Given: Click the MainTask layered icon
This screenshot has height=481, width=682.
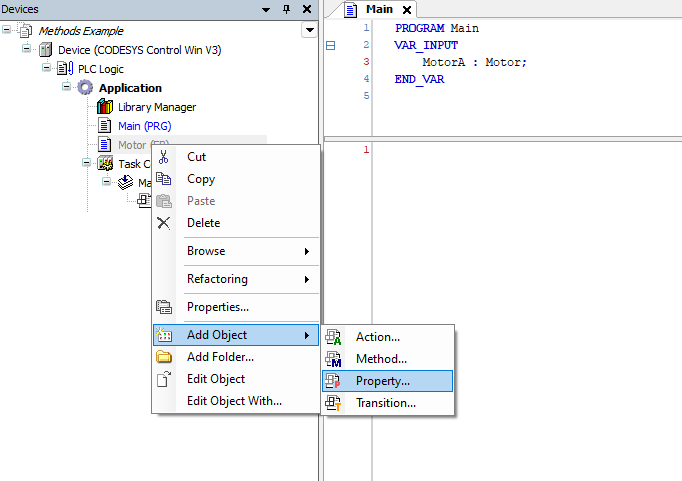Looking at the screenshot, I should pyautogui.click(x=125, y=183).
